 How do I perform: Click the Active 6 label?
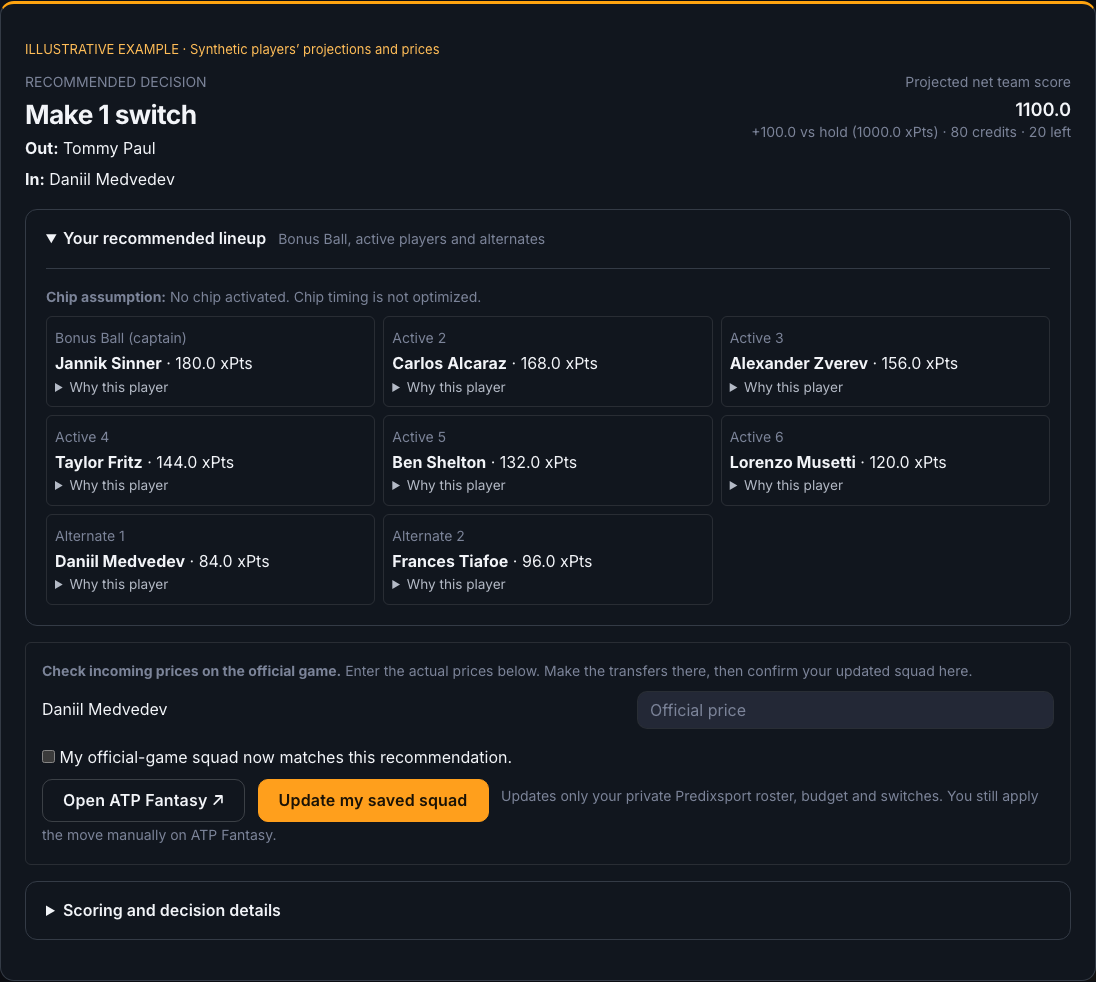[x=756, y=437]
